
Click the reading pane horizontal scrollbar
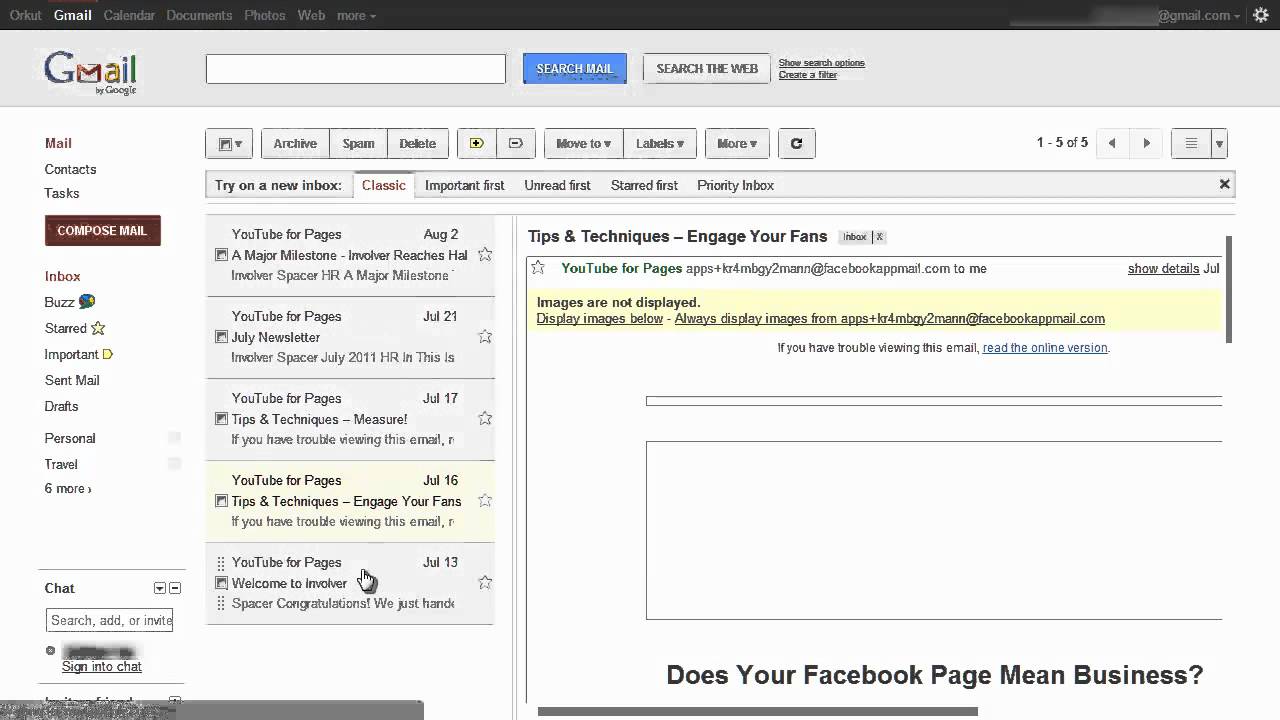click(x=757, y=712)
